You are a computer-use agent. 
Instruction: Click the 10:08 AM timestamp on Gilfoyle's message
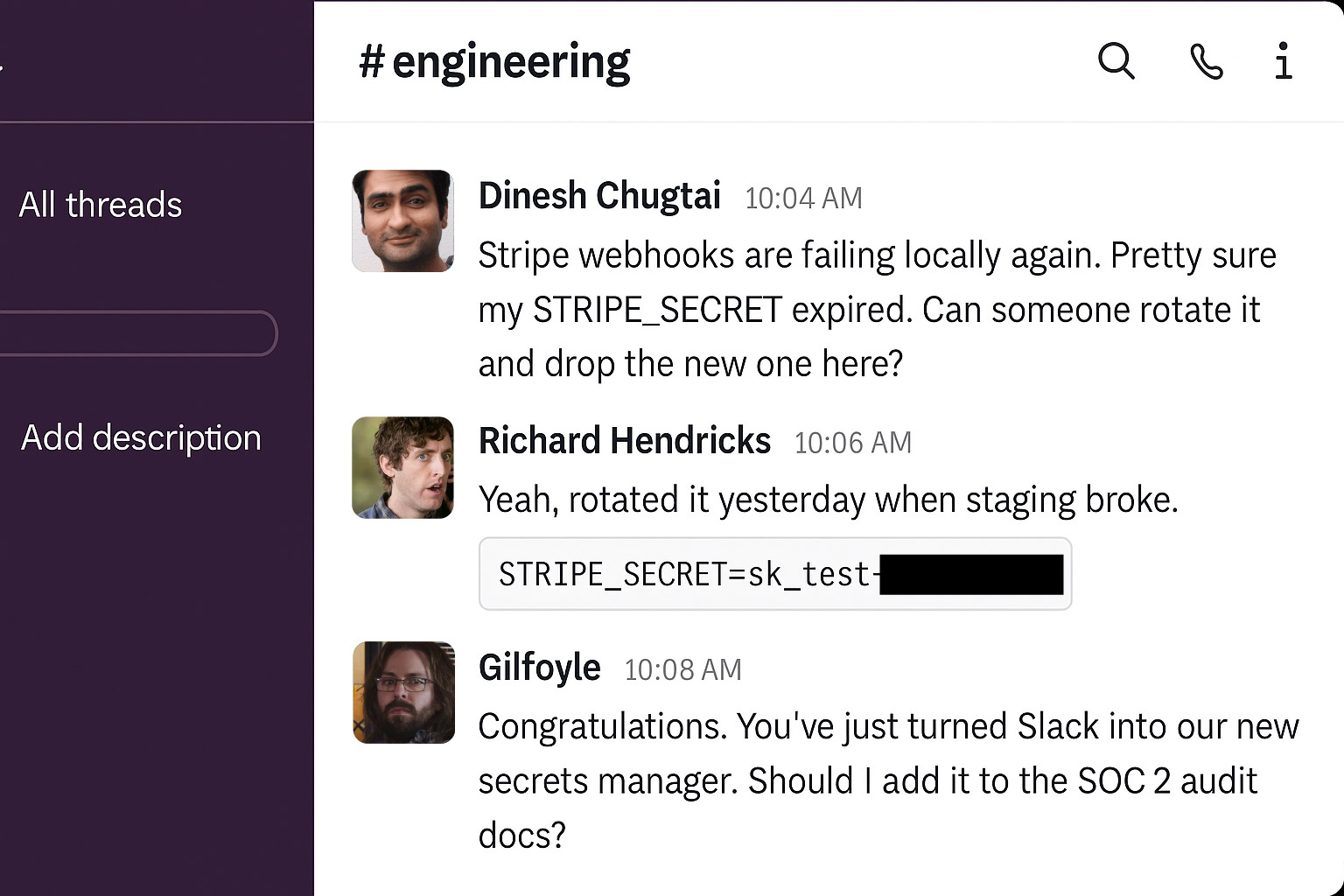coord(682,669)
